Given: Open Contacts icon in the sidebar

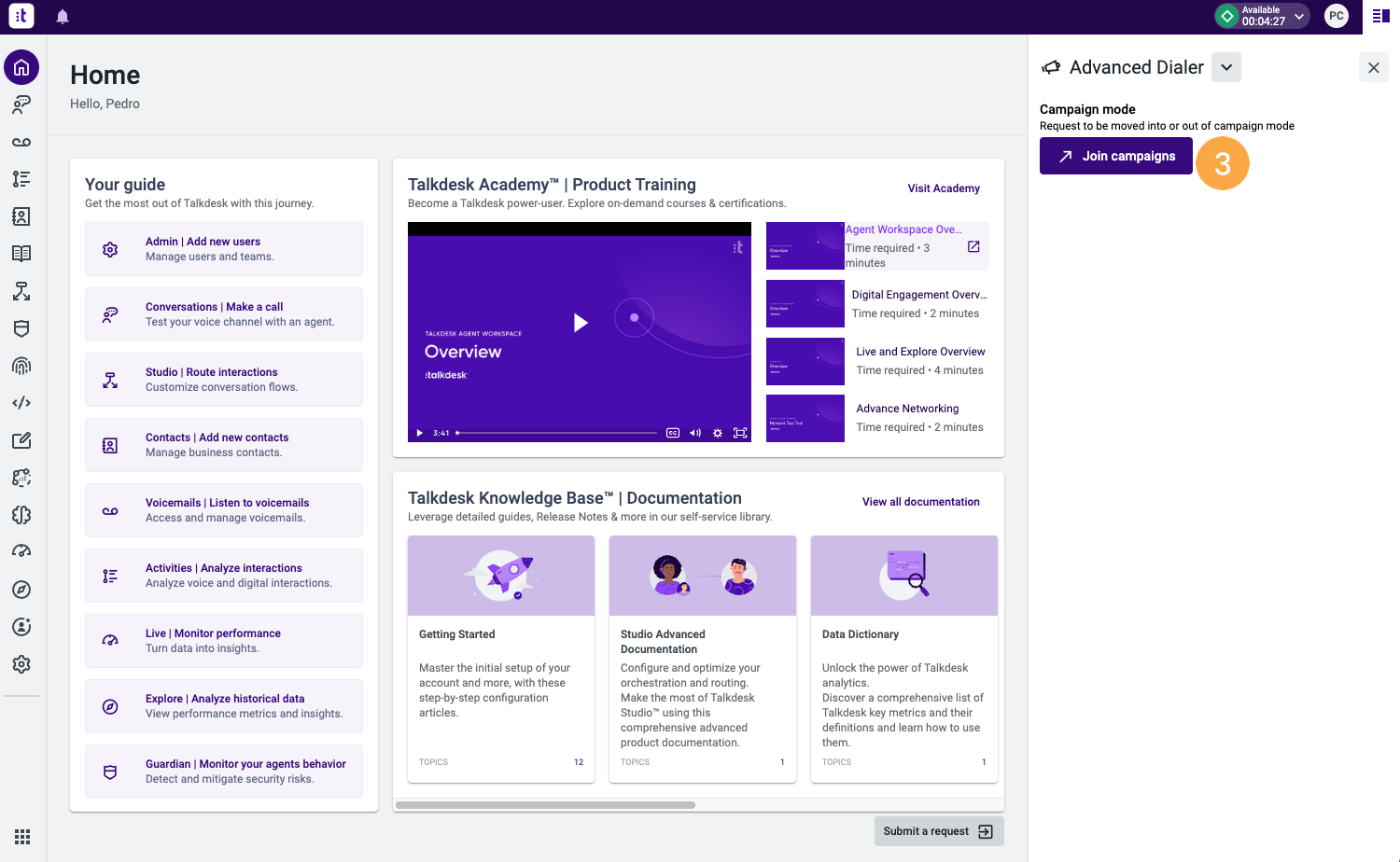Looking at the screenshot, I should pos(21,216).
